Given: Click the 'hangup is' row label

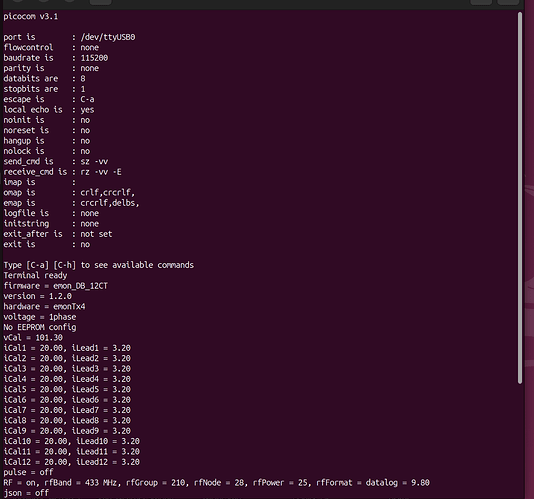Looking at the screenshot, I should point(24,141).
